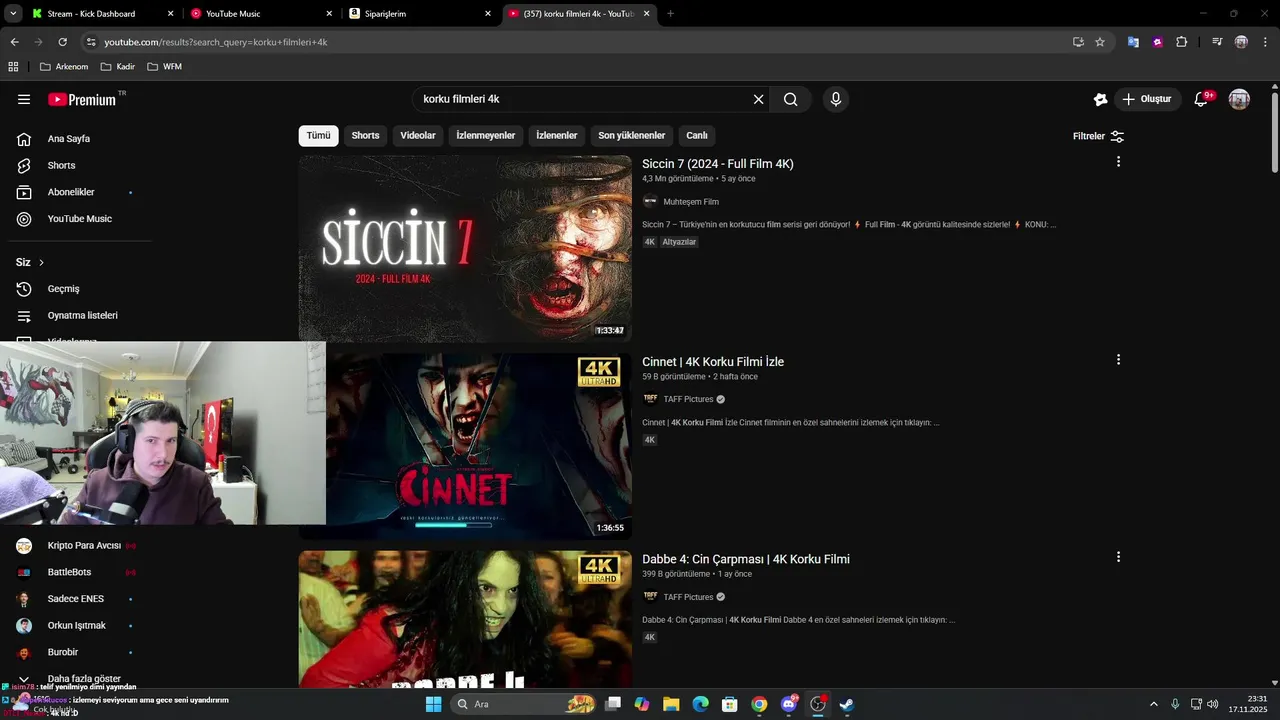Image resolution: width=1280 pixels, height=720 pixels.
Task: Open the Chrome apps grid in bookmarks bar
Action: coord(13,66)
